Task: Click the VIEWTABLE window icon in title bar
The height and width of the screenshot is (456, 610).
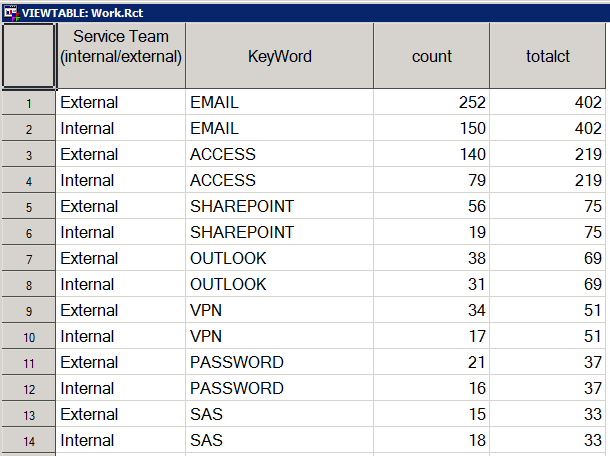Action: pos(10,10)
